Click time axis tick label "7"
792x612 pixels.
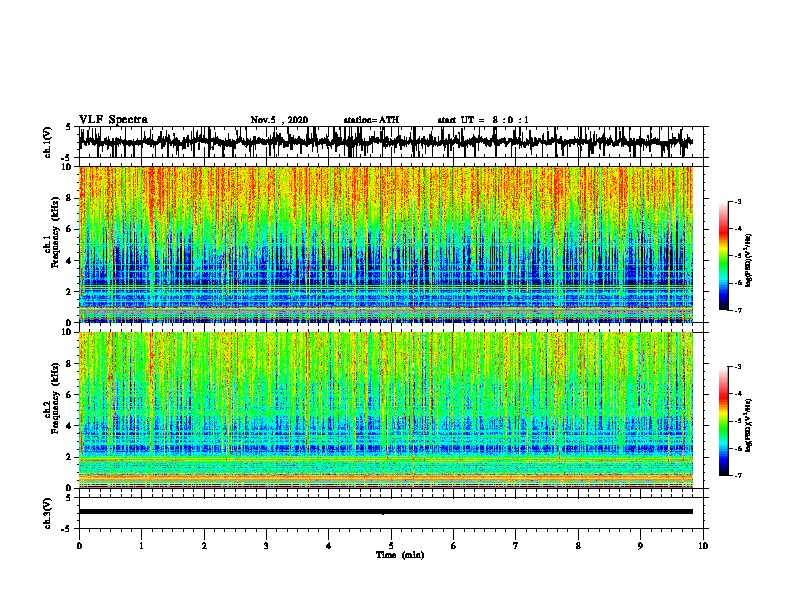click(516, 545)
